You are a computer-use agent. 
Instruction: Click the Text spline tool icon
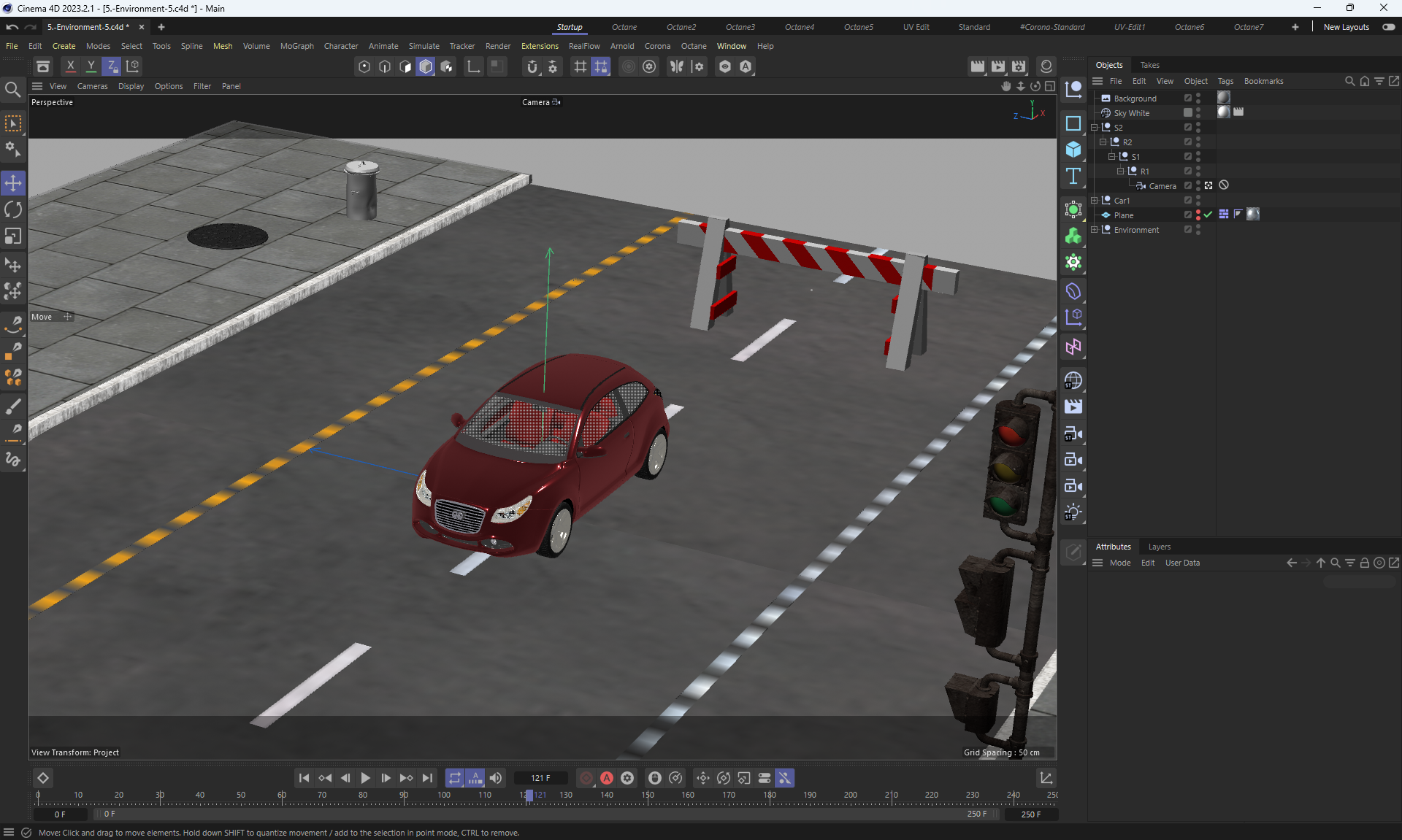(1073, 176)
